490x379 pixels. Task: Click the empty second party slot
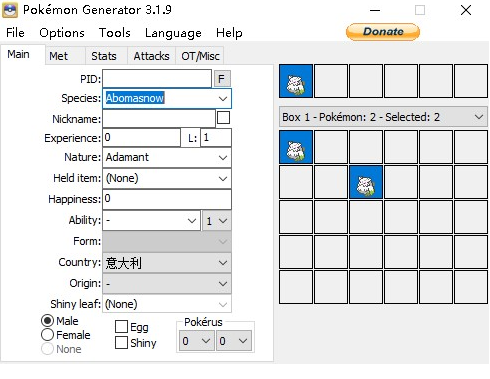[331, 81]
